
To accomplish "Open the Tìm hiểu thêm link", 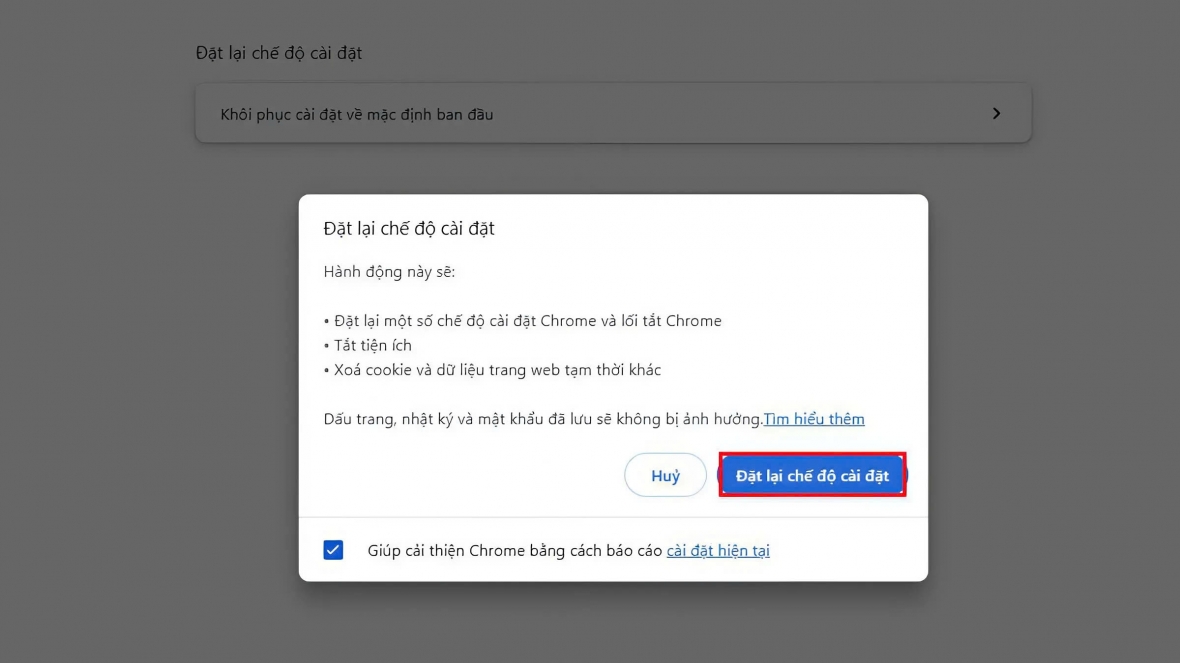I will pos(814,419).
